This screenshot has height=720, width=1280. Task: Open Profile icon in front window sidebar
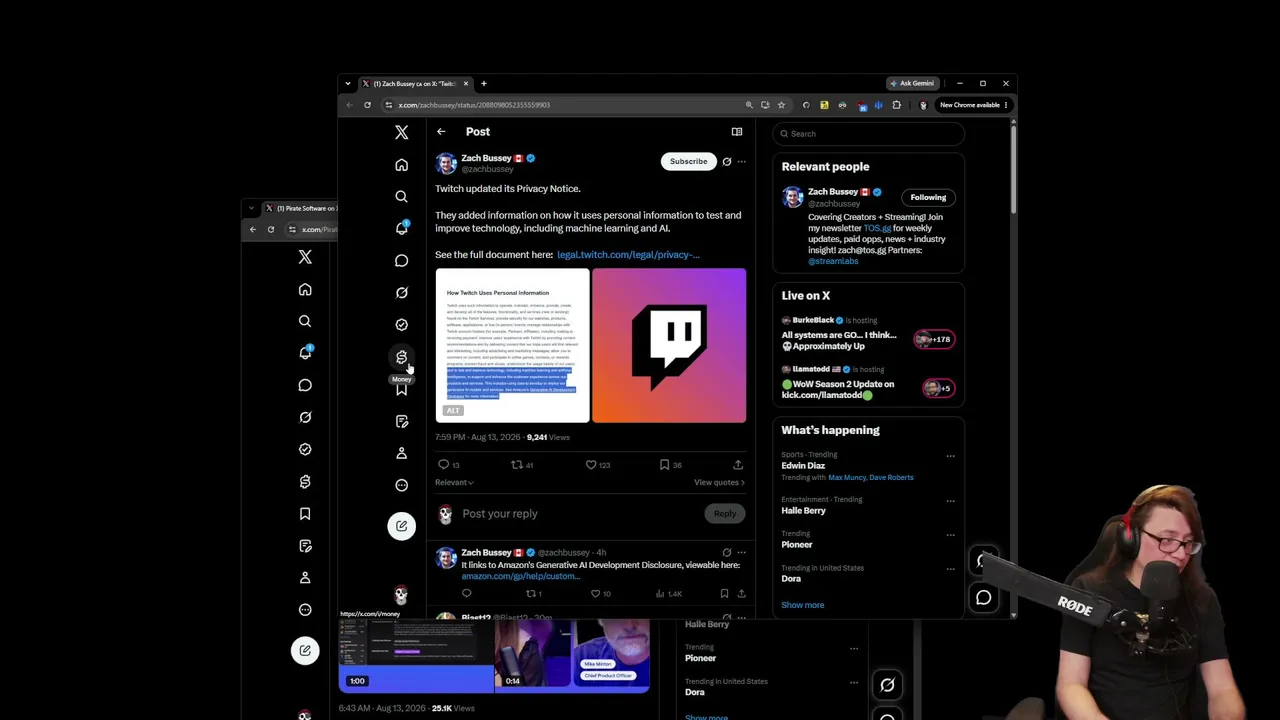click(401, 453)
